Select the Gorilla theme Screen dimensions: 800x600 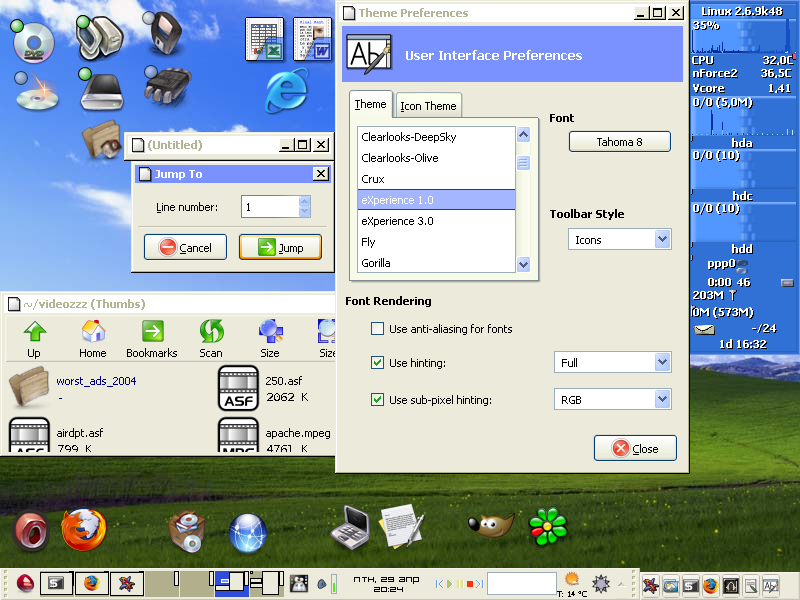click(436, 263)
